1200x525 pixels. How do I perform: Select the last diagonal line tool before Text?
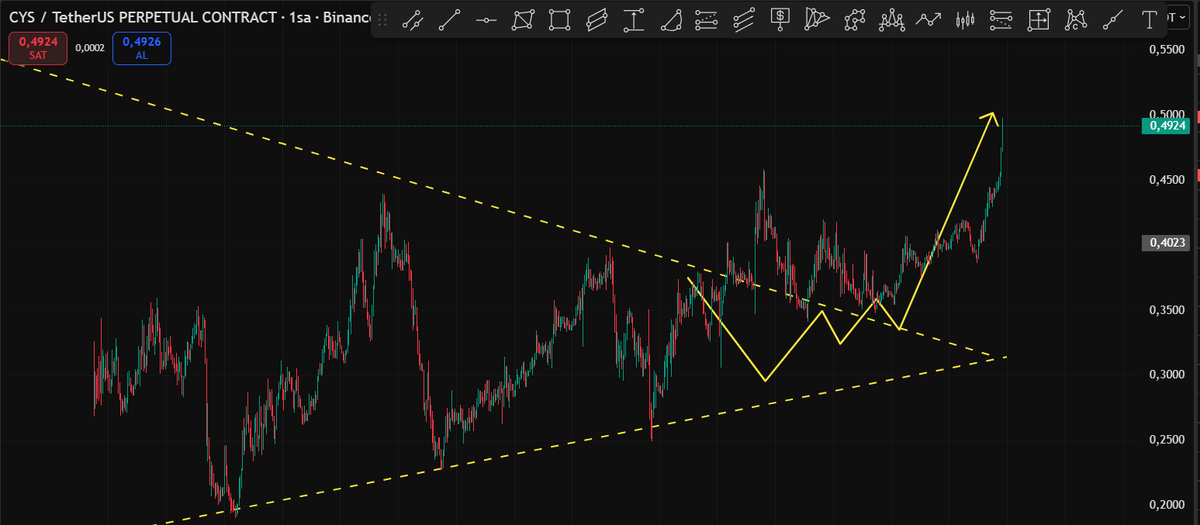click(1113, 20)
